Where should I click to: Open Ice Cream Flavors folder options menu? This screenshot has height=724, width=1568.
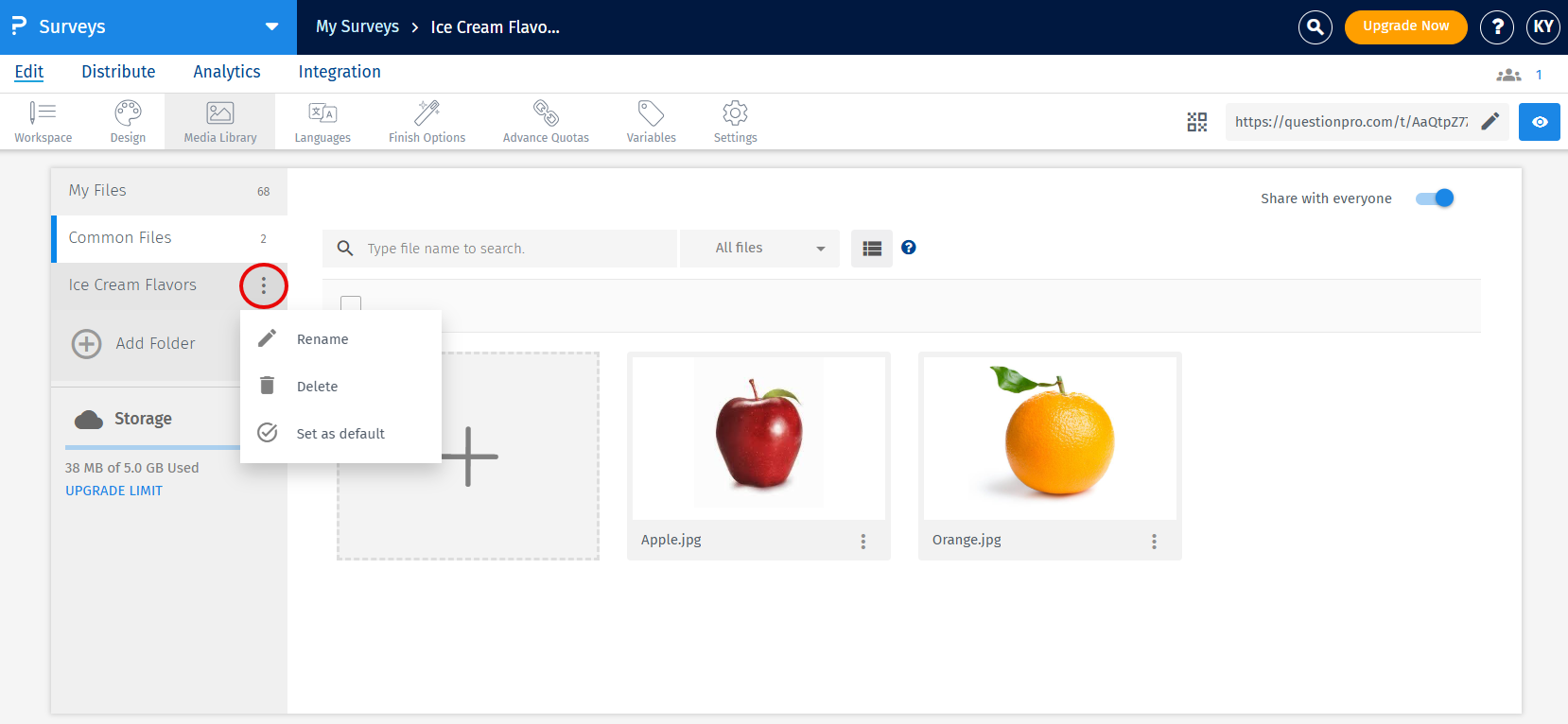[x=264, y=285]
